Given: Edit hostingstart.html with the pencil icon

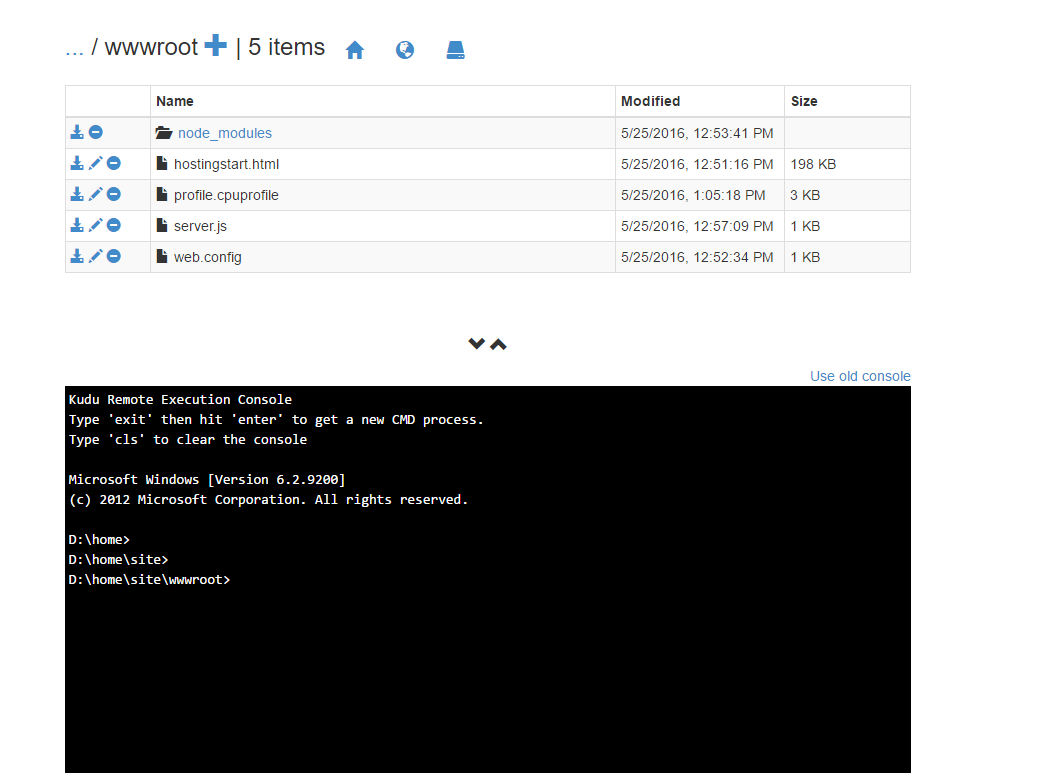Looking at the screenshot, I should [94, 163].
